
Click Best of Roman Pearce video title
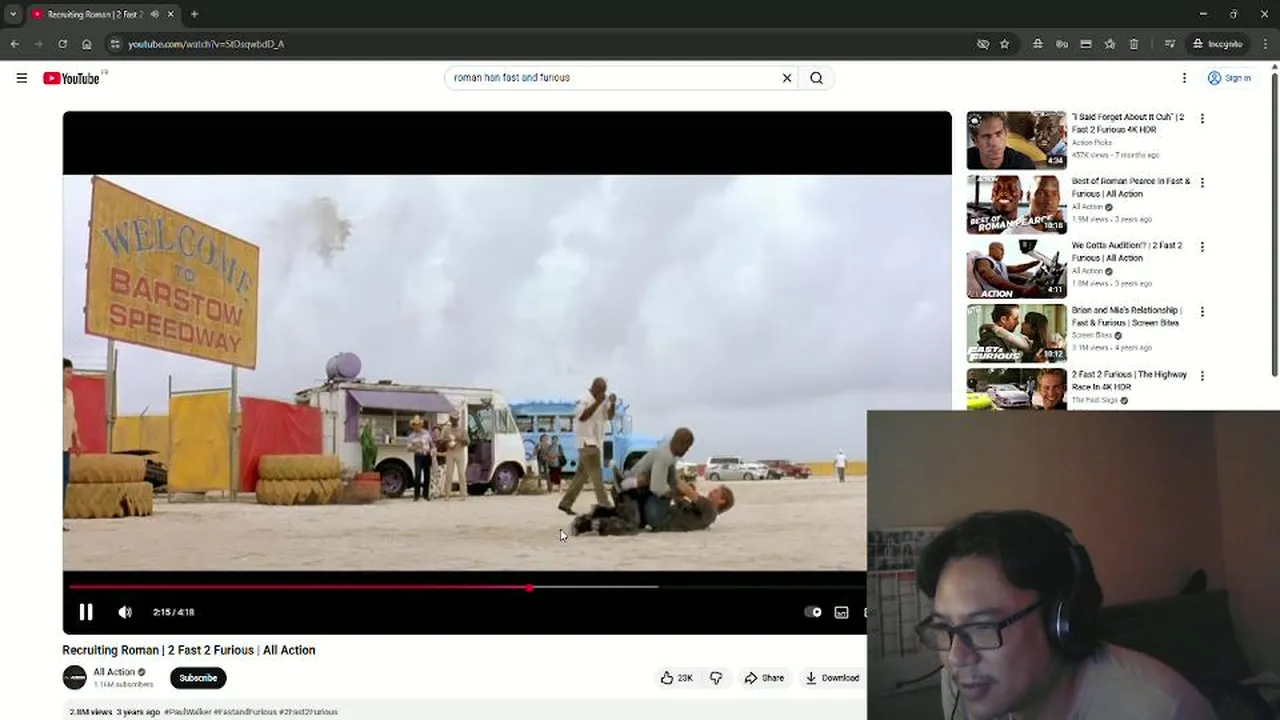pos(1131,188)
